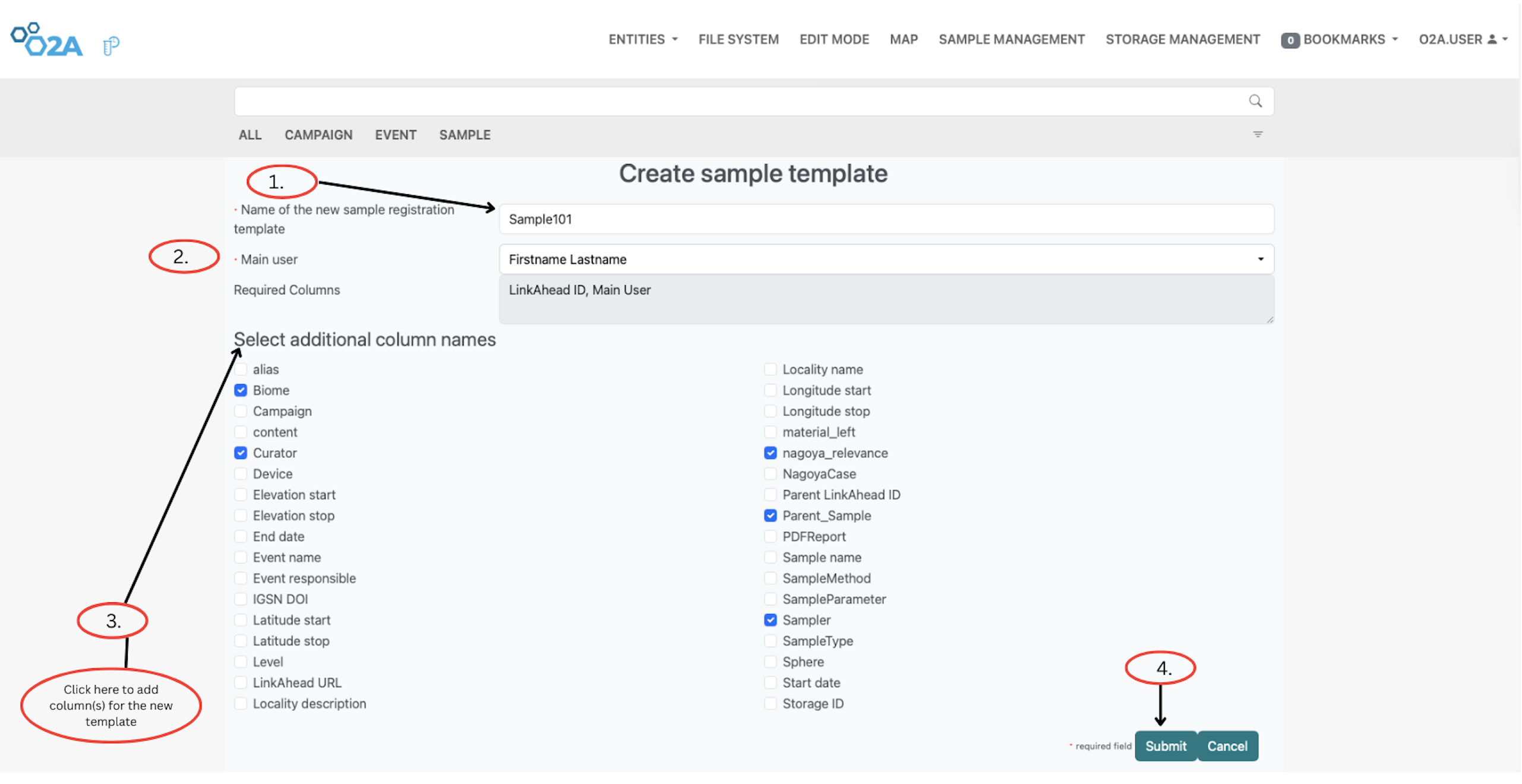
Task: Disable the Curator checkbox
Action: click(x=241, y=453)
